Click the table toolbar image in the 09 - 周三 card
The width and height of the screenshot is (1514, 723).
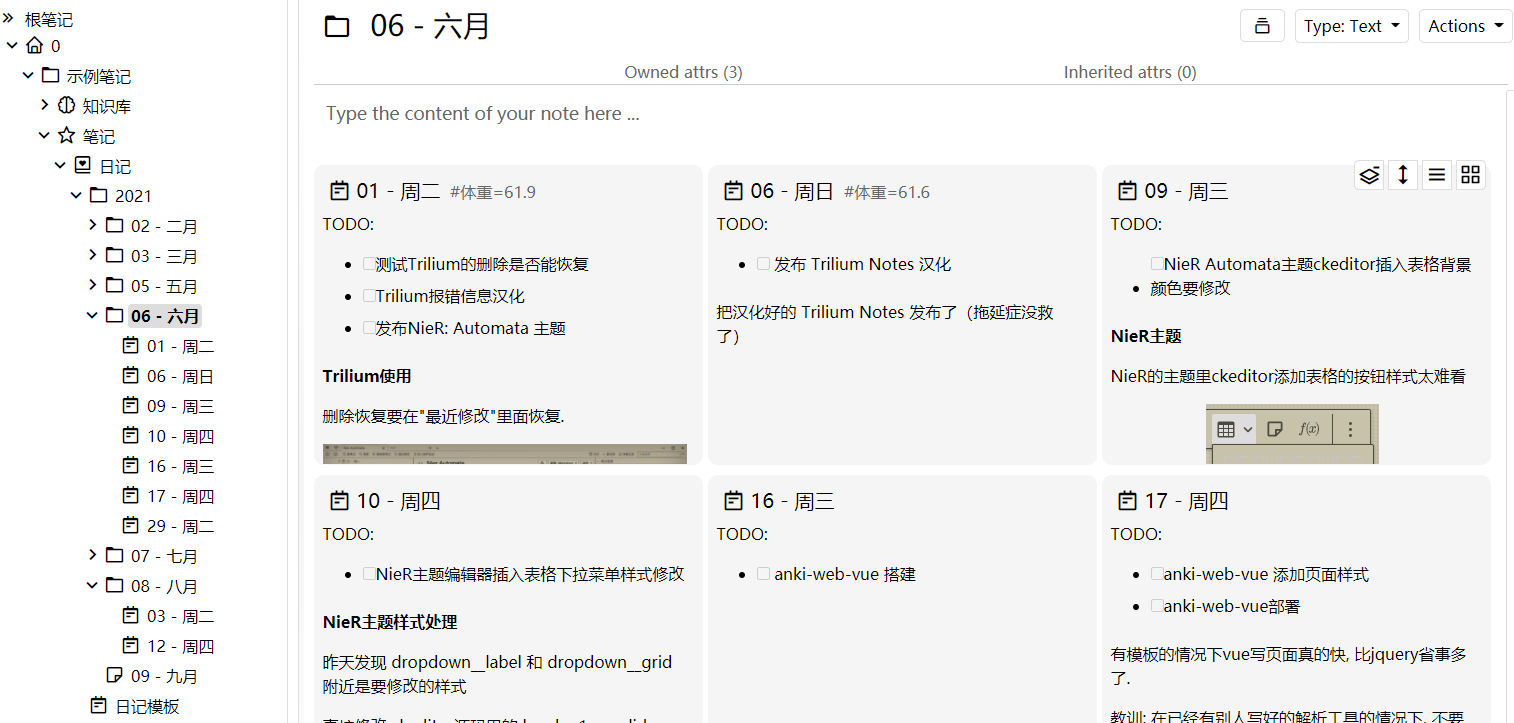[1292, 434]
